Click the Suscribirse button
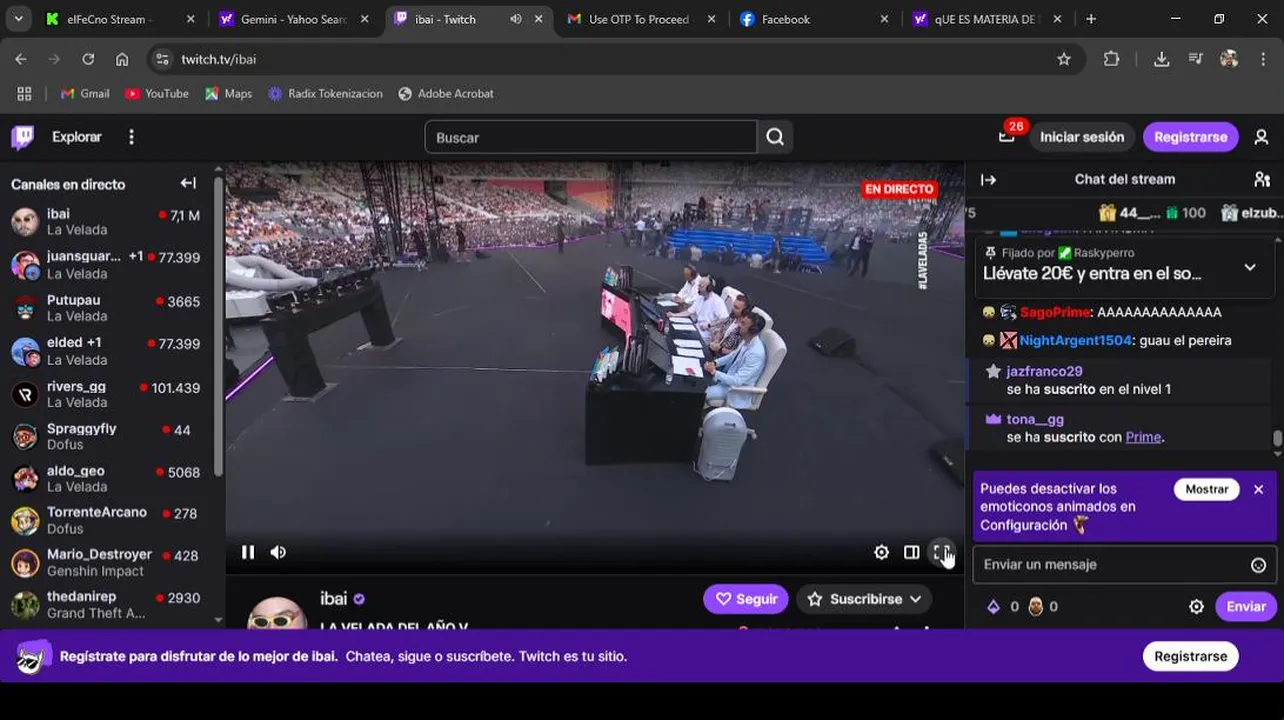This screenshot has width=1284, height=720. (x=864, y=599)
